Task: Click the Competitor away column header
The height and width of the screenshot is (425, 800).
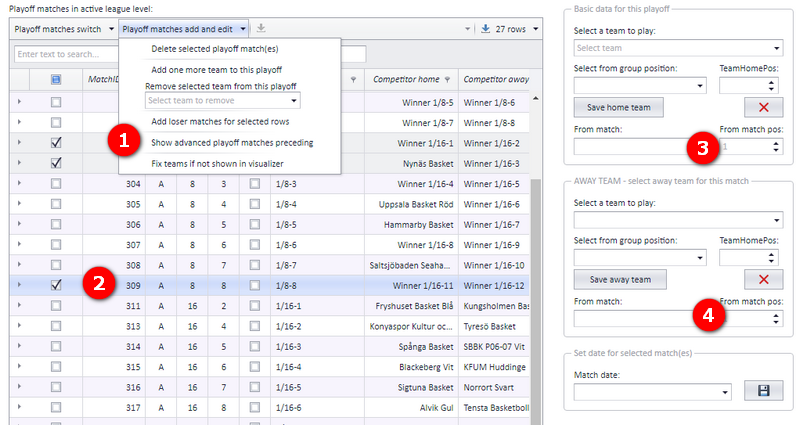Action: point(496,80)
